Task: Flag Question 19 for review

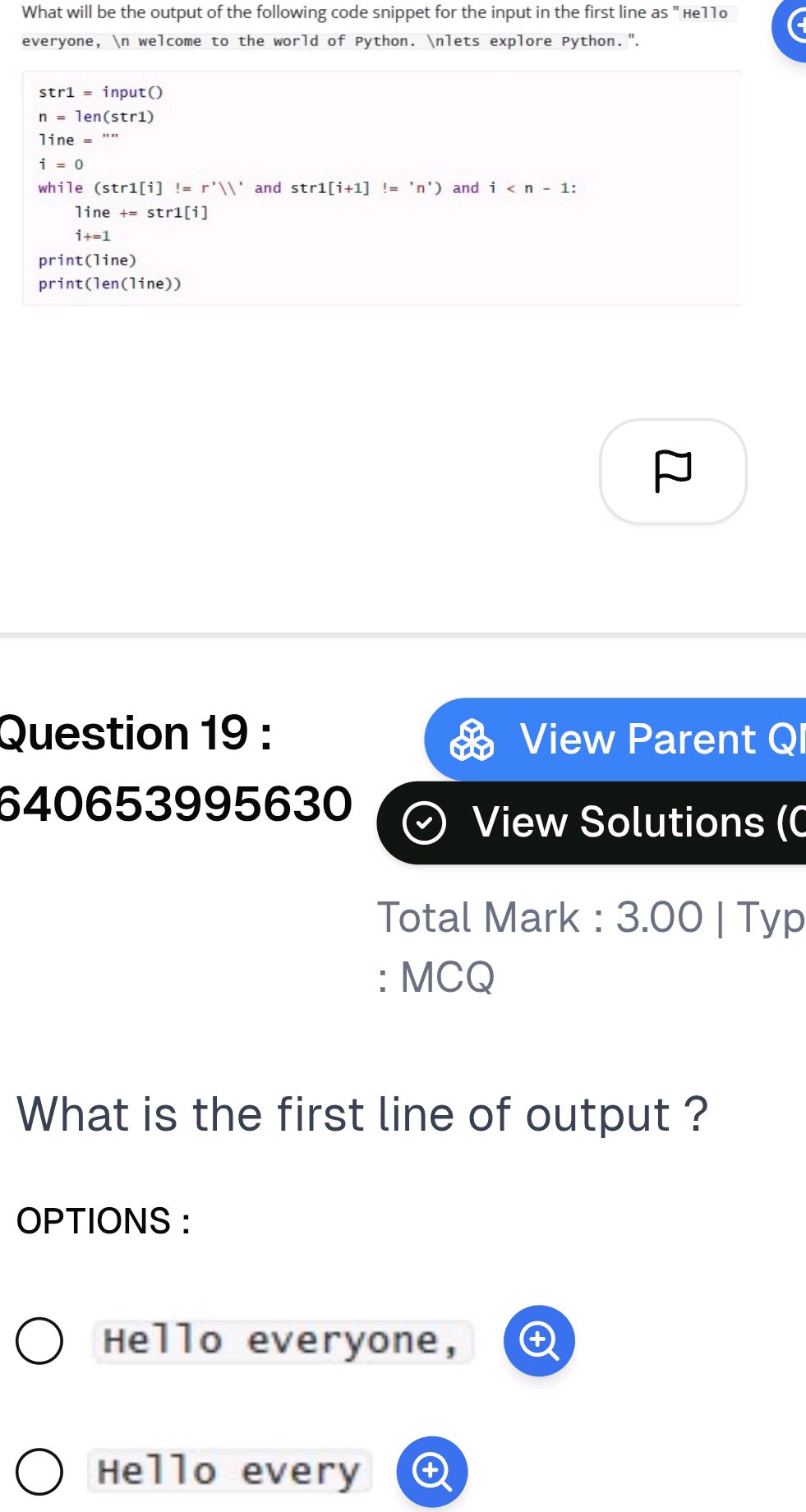Action: 673,470
